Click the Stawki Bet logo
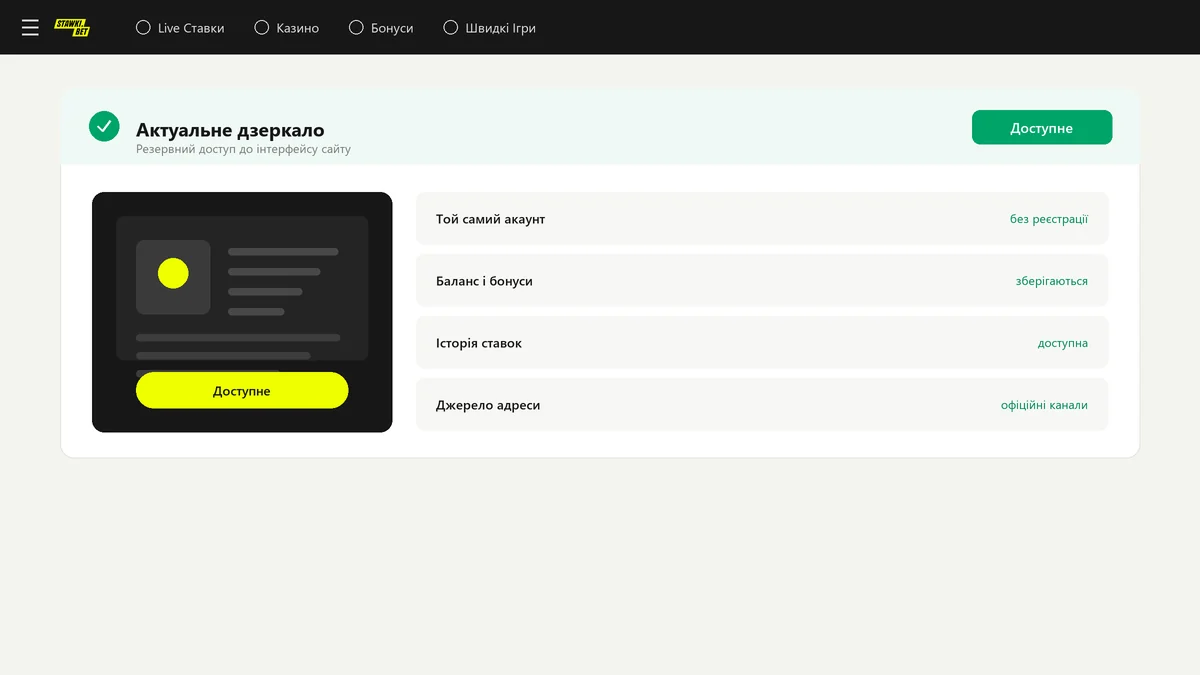Viewport: 1200px width, 675px height. pos(72,28)
